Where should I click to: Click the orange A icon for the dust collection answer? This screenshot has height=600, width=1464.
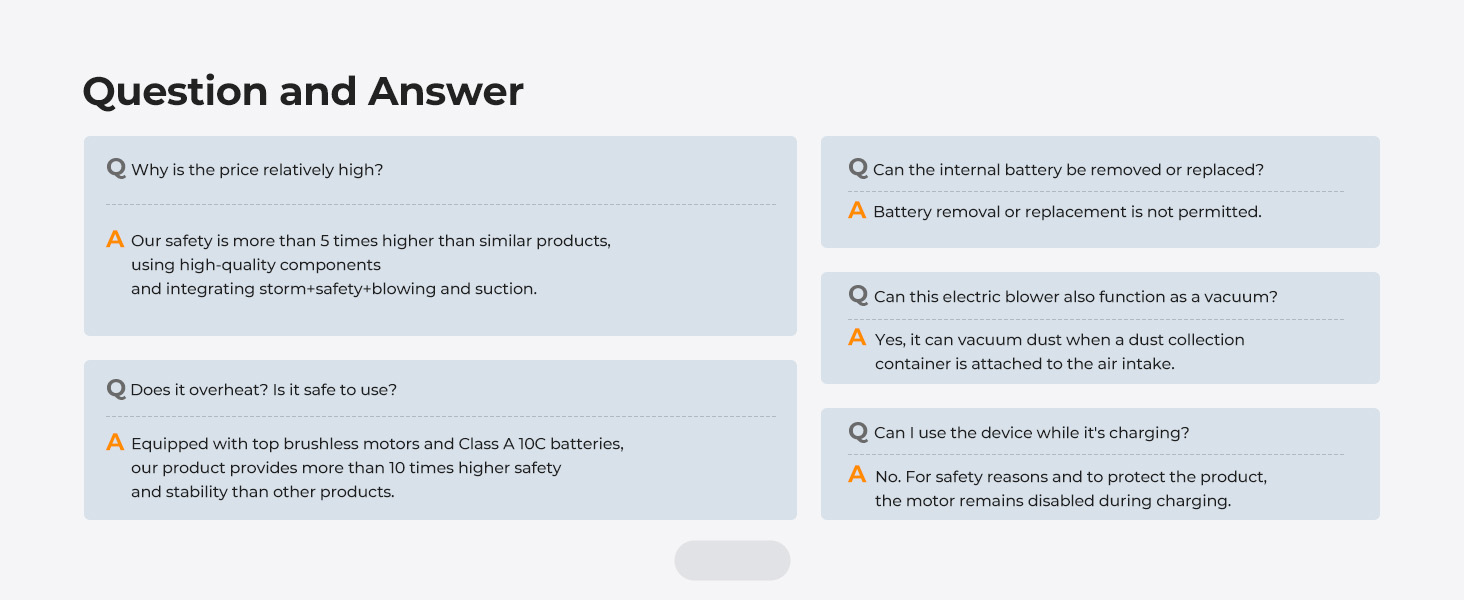point(857,338)
